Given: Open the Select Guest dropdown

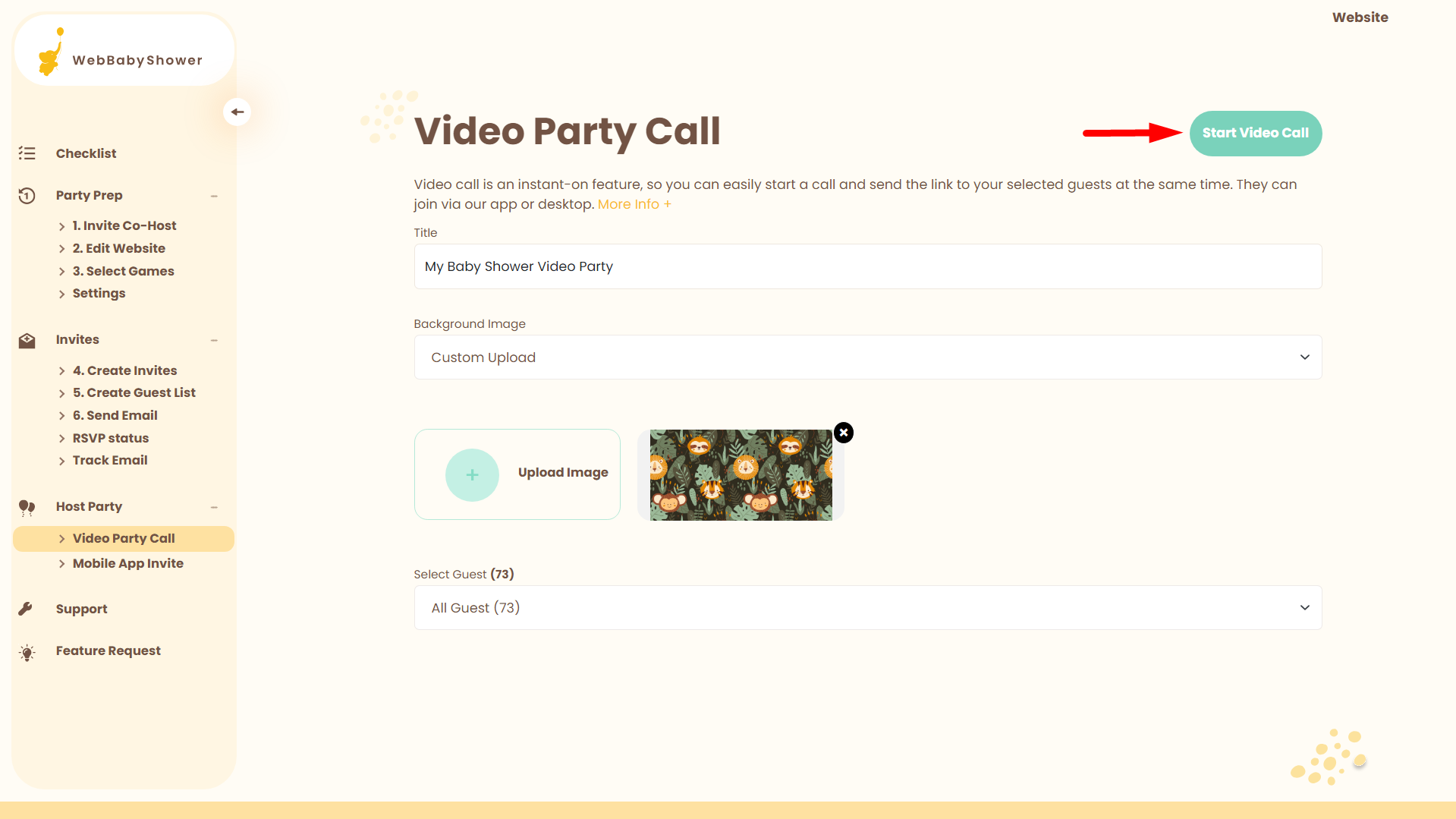Looking at the screenshot, I should [868, 607].
